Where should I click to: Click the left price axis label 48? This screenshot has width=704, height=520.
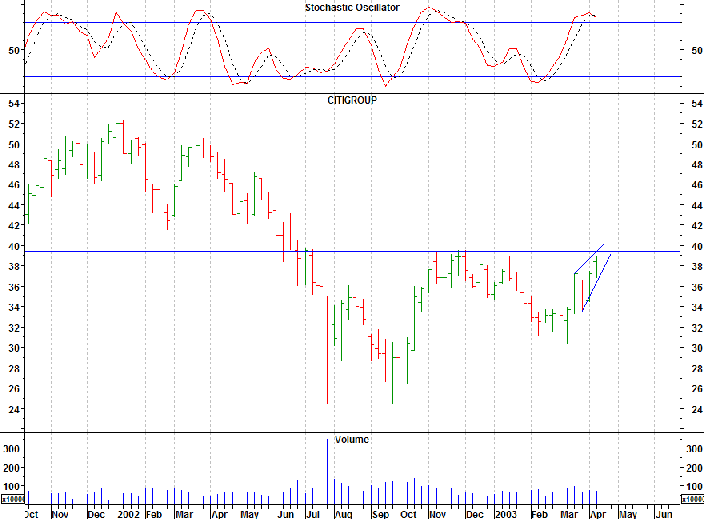click(14, 165)
